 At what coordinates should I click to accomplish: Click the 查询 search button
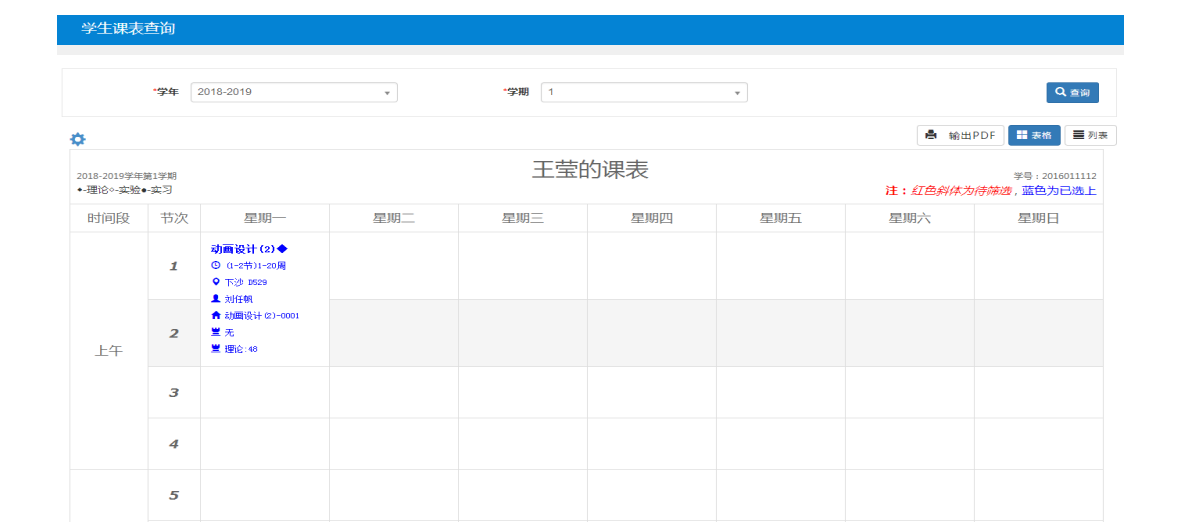1072,93
